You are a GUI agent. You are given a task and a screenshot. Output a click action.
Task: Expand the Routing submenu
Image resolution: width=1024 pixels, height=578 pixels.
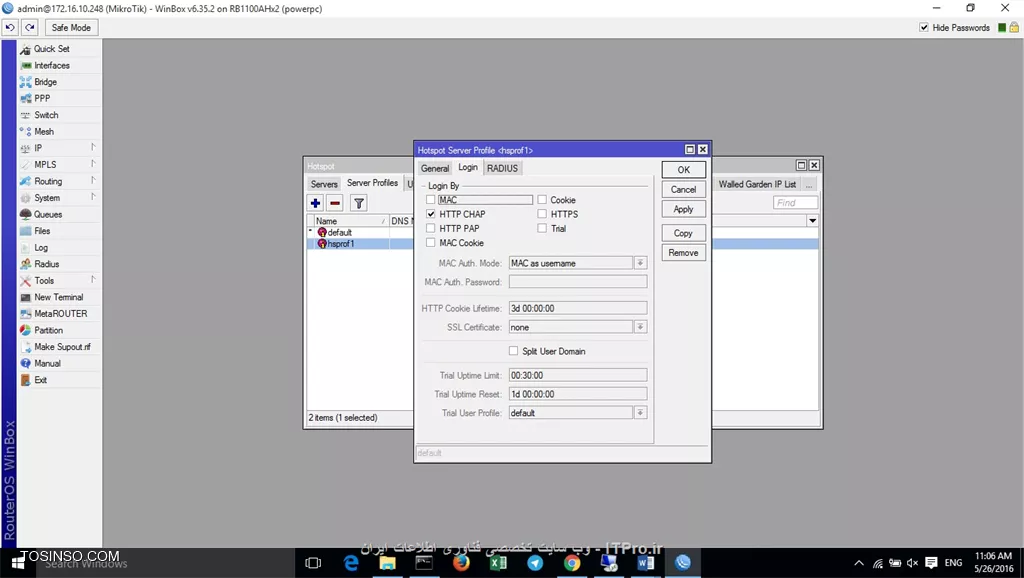pyautogui.click(x=59, y=181)
